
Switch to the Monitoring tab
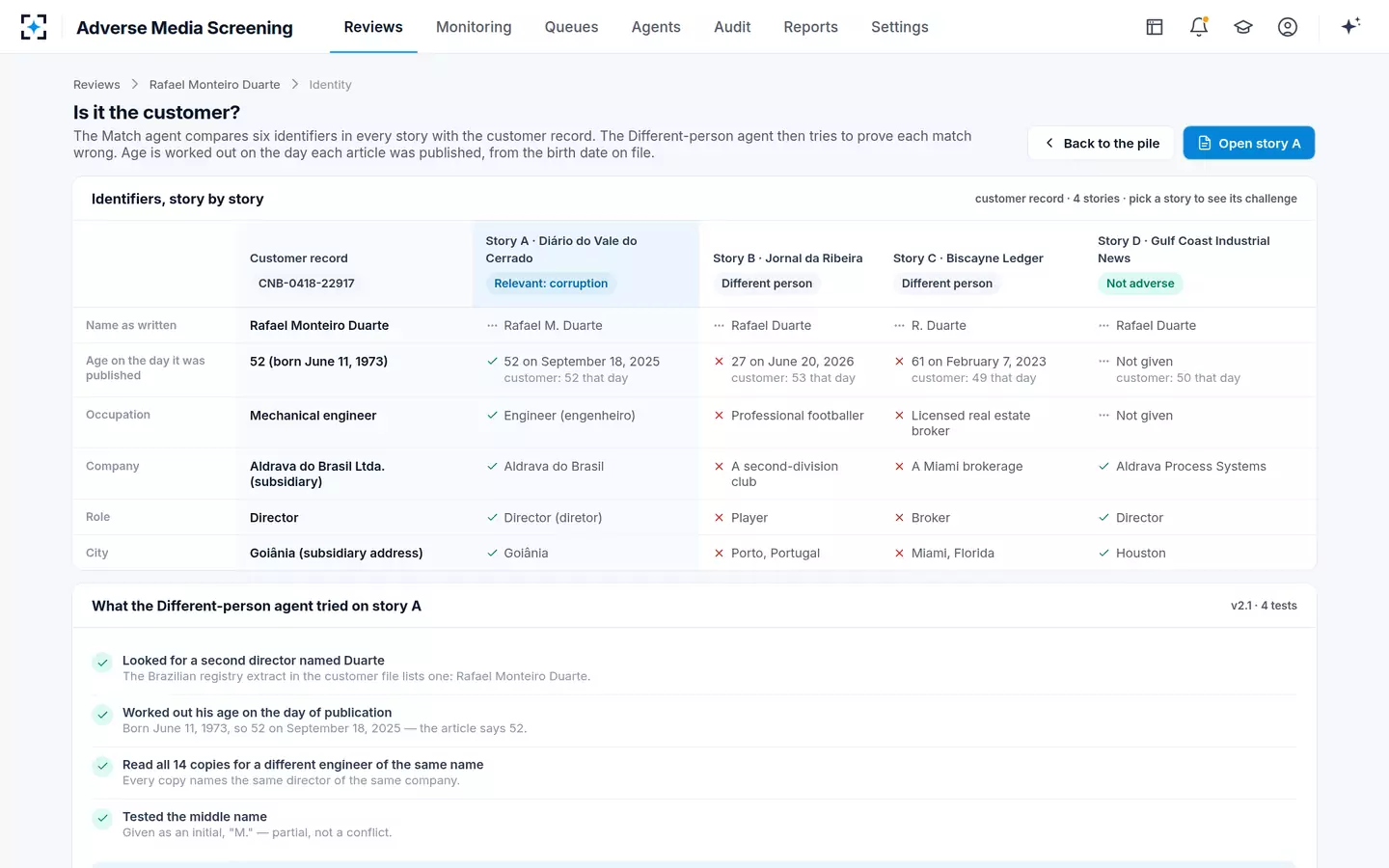[474, 27]
